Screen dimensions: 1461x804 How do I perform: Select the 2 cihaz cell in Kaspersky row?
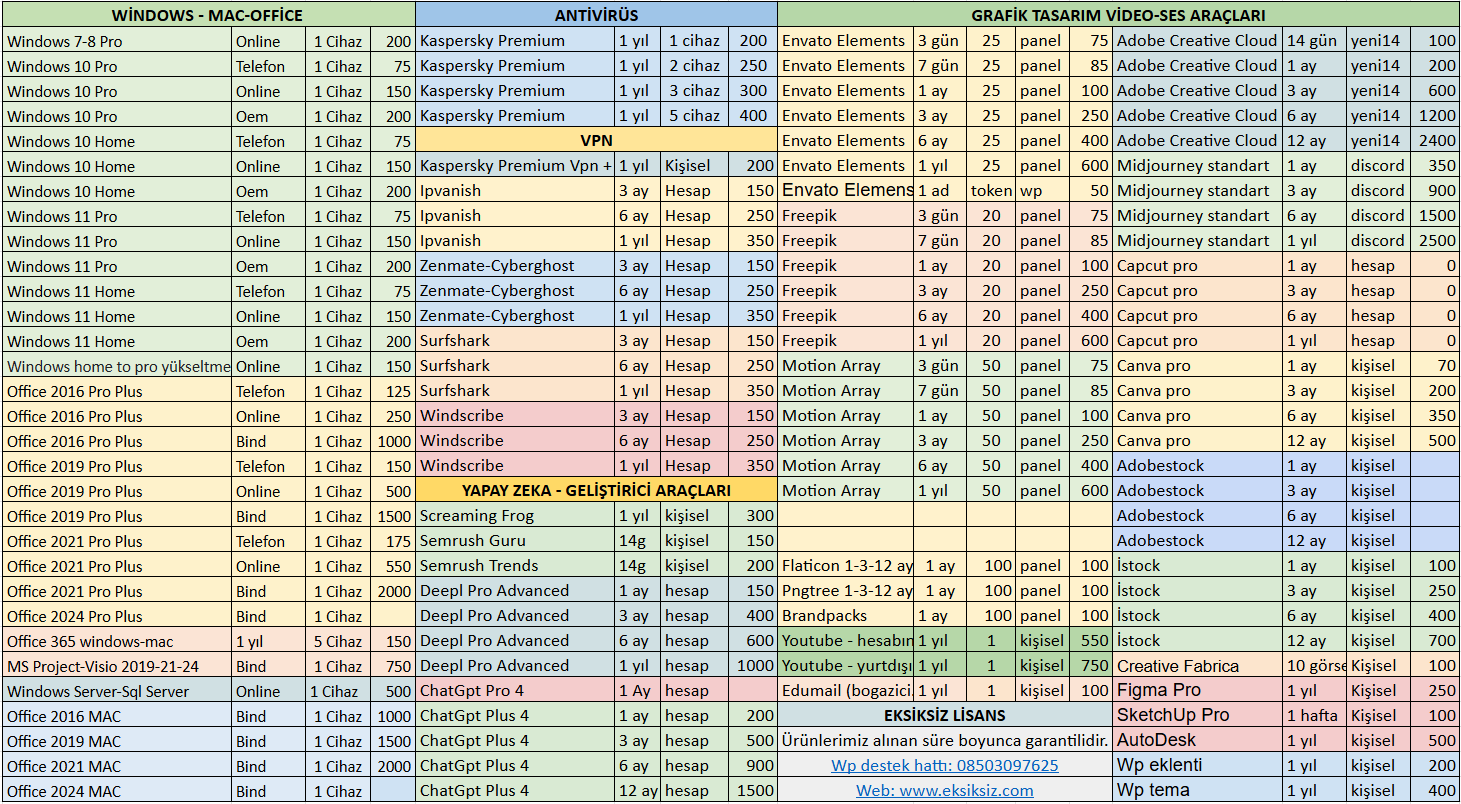(694, 66)
